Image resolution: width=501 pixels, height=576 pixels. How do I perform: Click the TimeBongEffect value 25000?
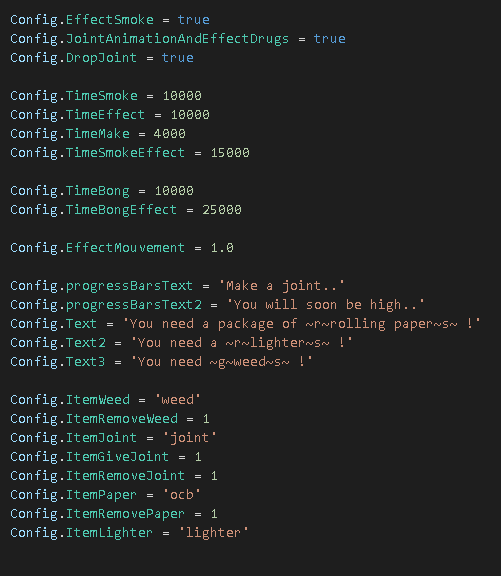coord(222,210)
